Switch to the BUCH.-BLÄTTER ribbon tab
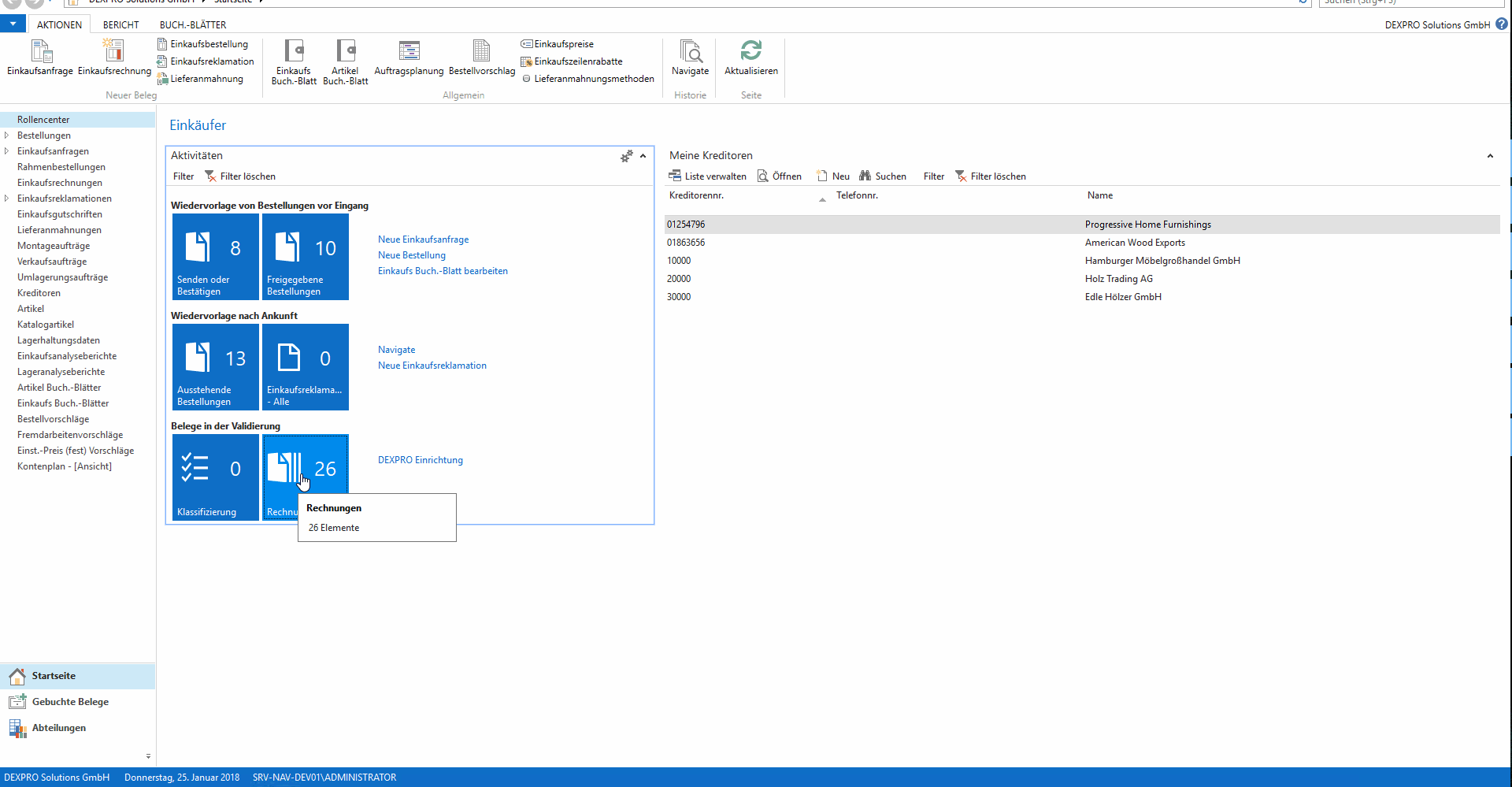1512x787 pixels. point(193,25)
